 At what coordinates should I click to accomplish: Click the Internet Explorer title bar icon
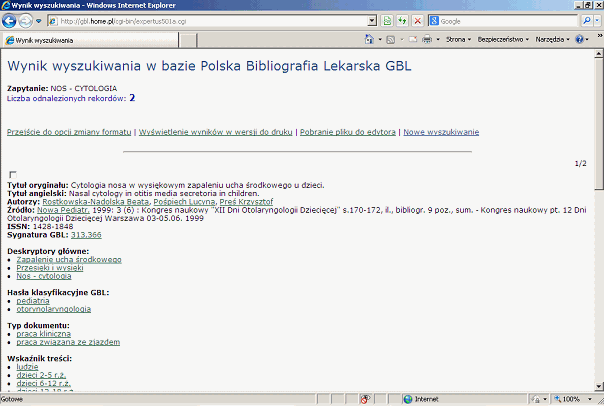pyautogui.click(x=6, y=5)
